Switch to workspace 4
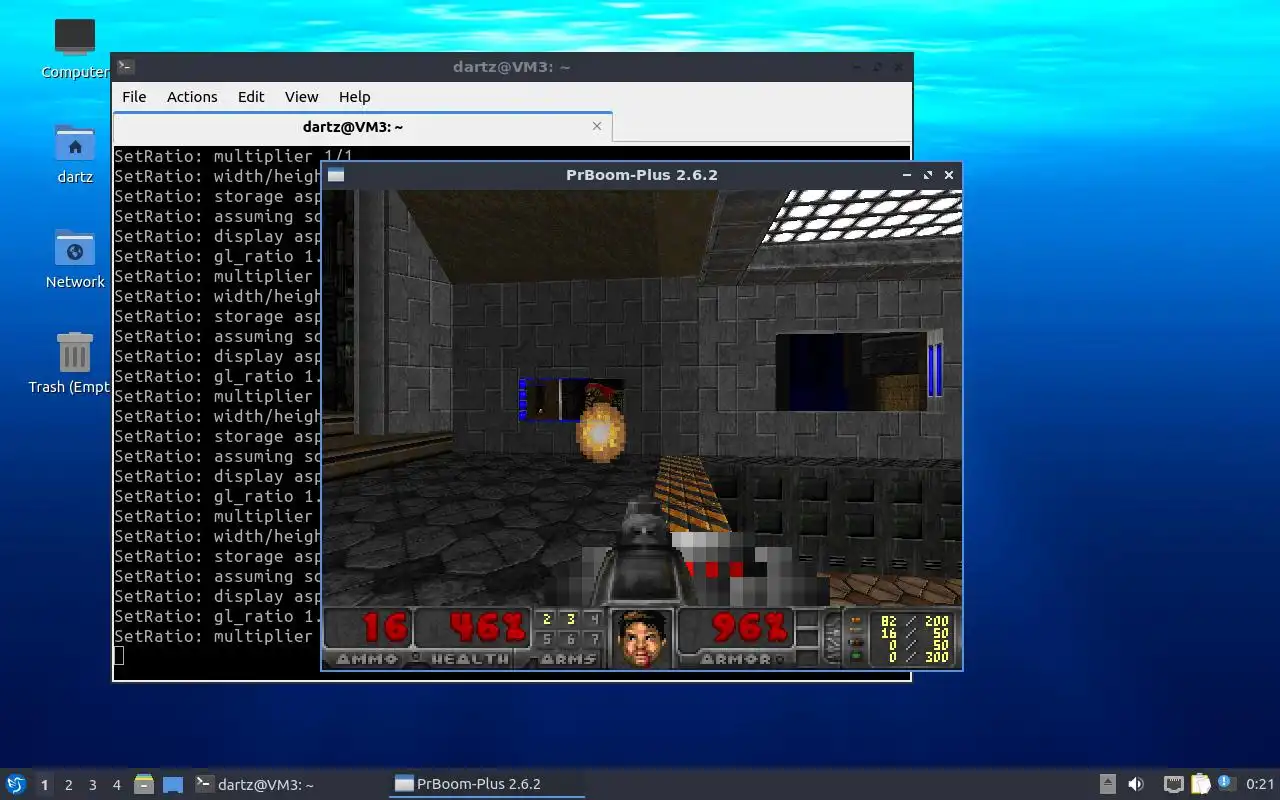Image resolution: width=1280 pixels, height=800 pixels. click(x=116, y=785)
